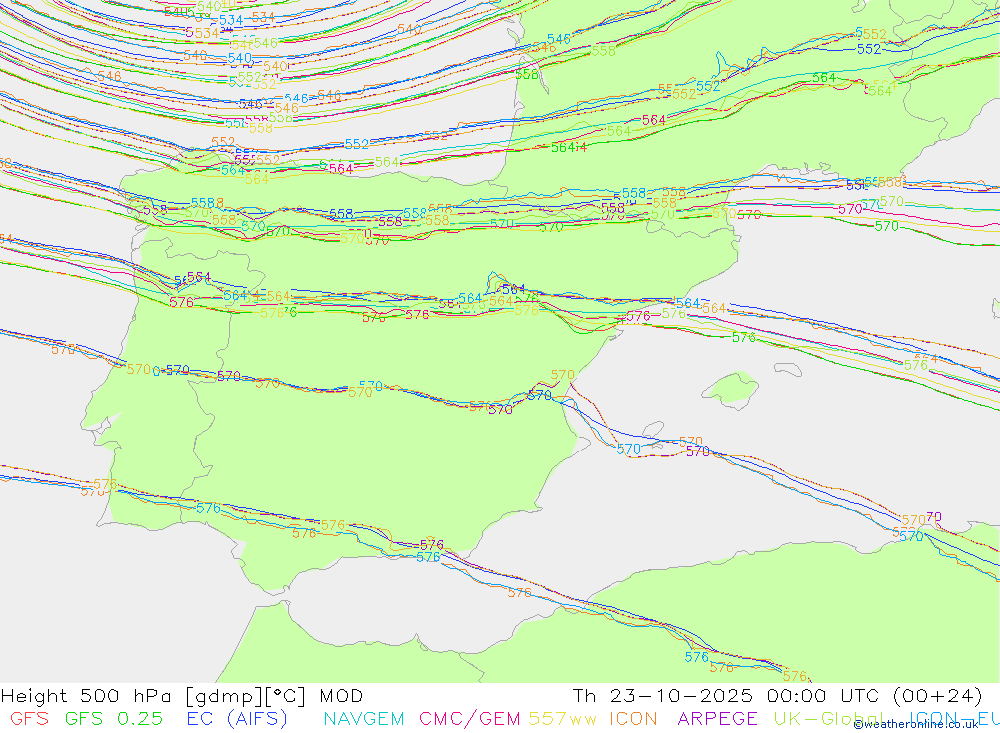1000x733 pixels.
Task: Select the yellow 557ww legend label
Action: (x=562, y=719)
